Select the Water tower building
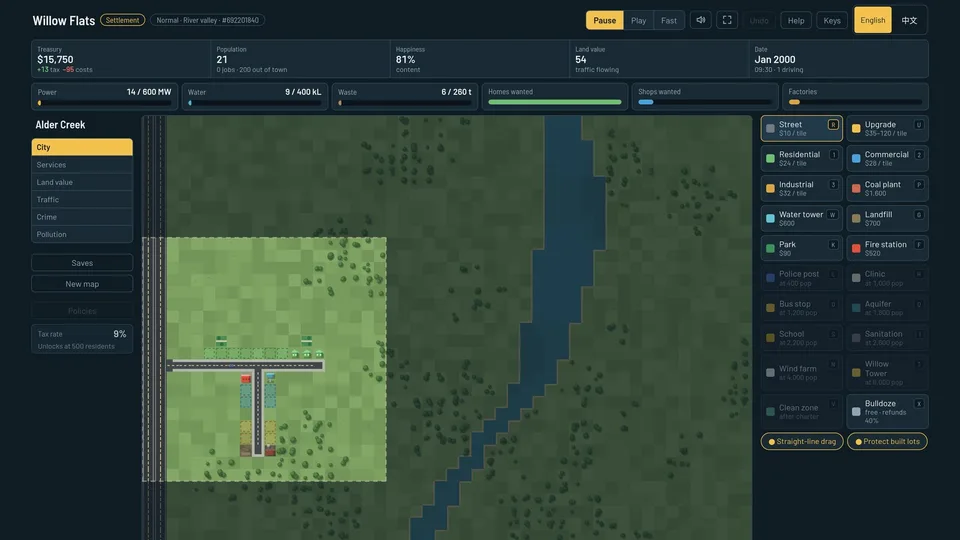 (801, 218)
